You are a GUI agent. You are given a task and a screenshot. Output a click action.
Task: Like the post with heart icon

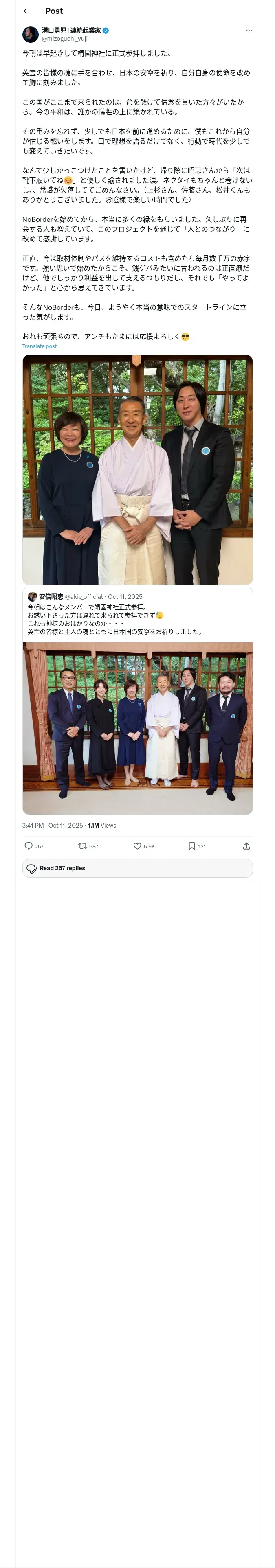[x=137, y=845]
